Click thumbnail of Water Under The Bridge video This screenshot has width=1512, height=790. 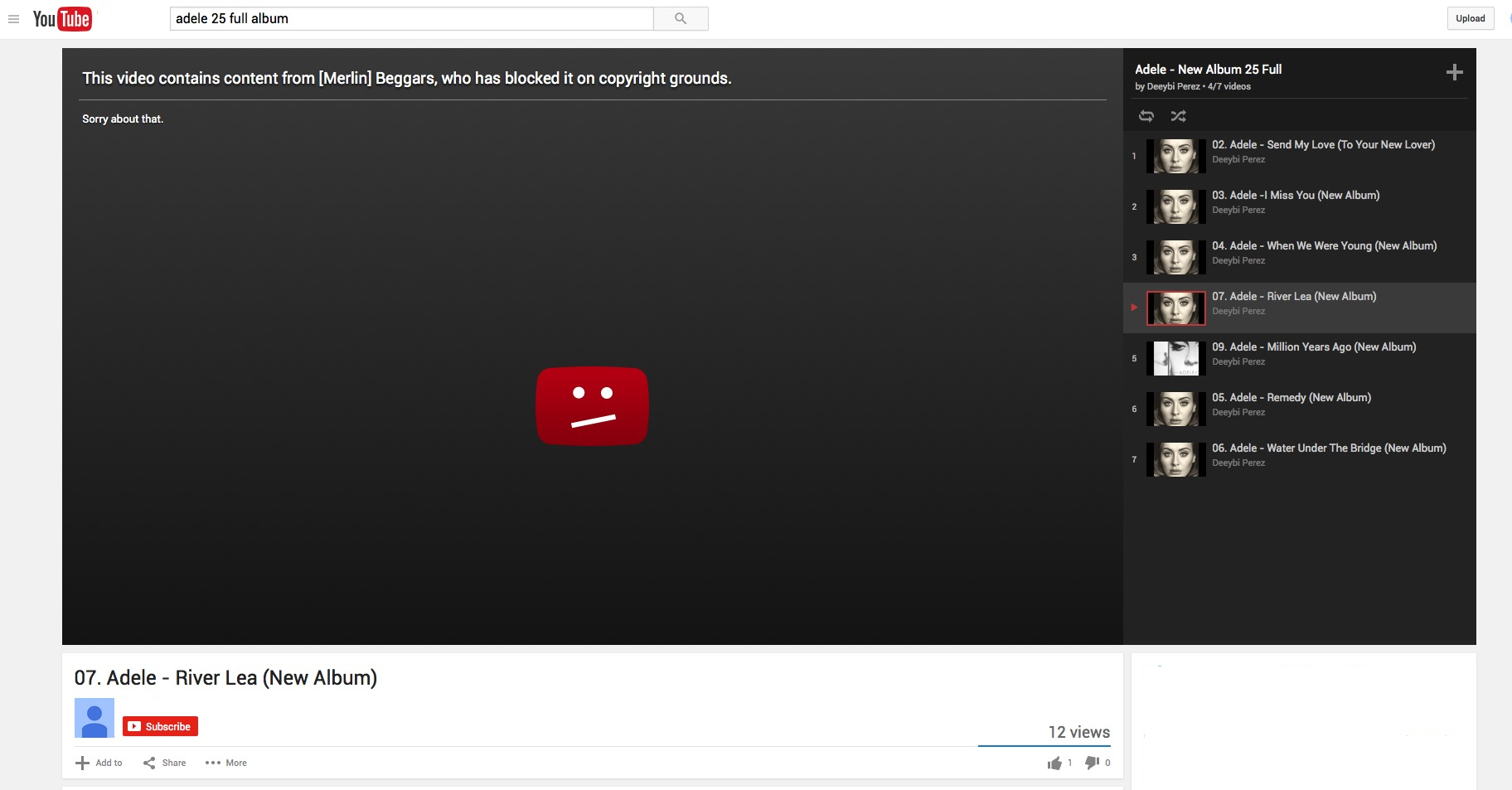click(1176, 460)
